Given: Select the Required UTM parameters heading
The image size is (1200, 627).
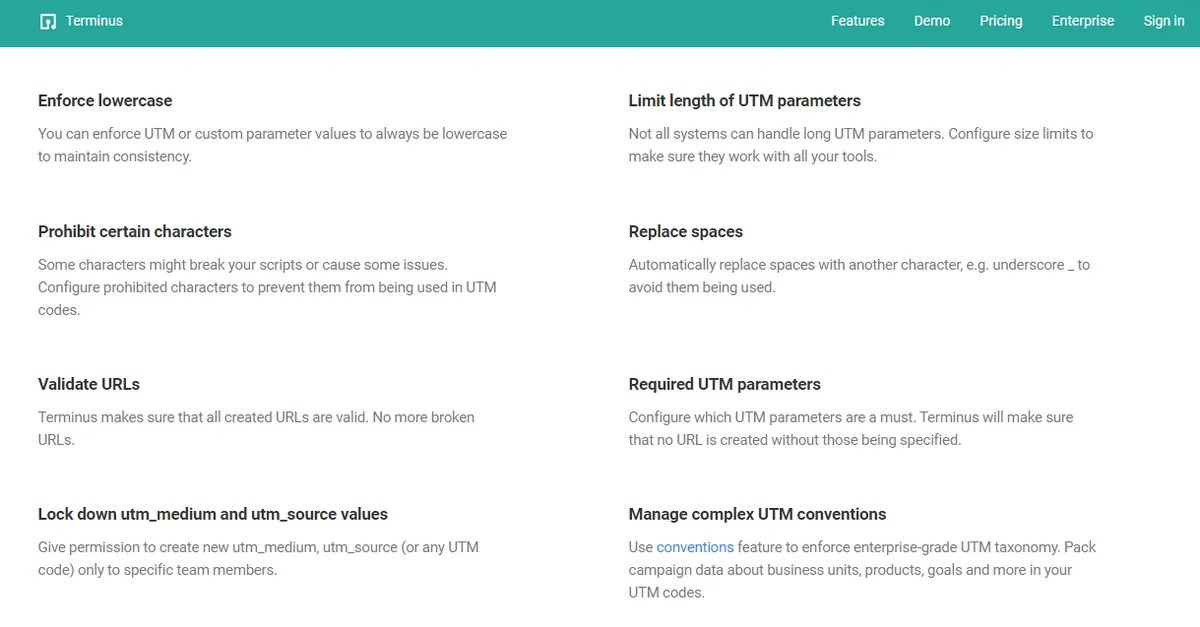Looking at the screenshot, I should [x=724, y=384].
